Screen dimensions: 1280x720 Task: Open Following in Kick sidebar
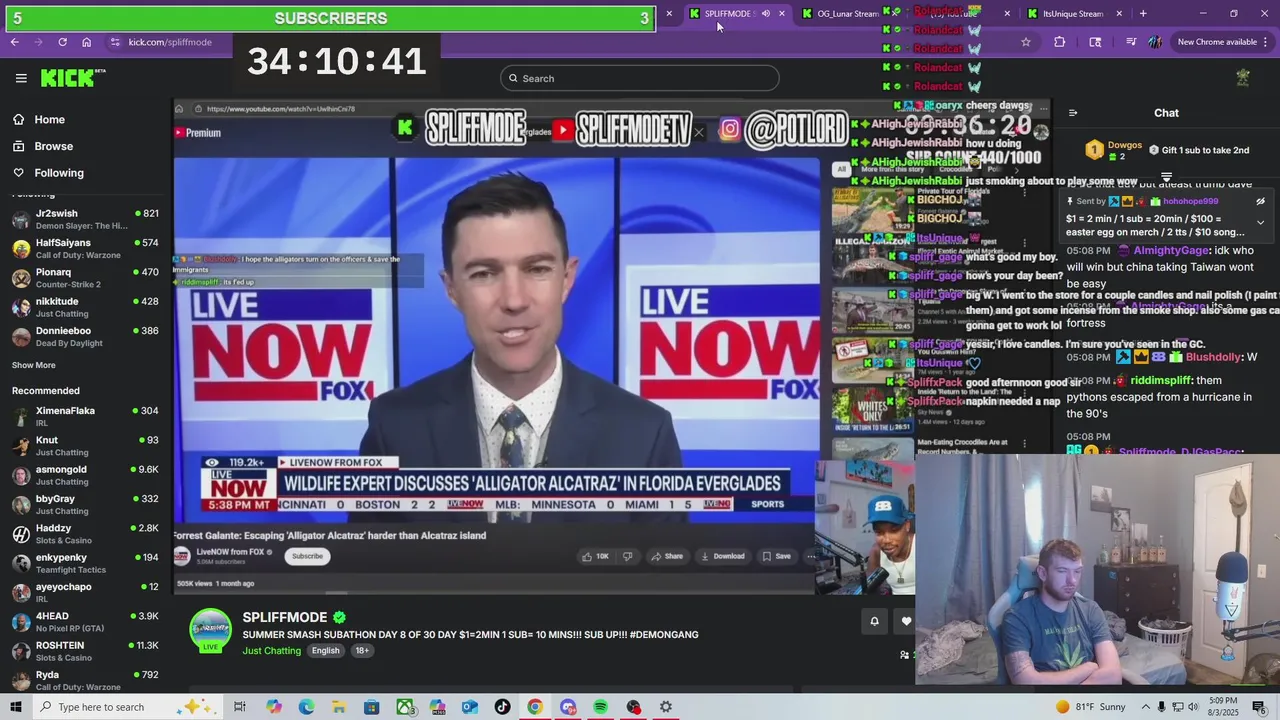tap(49, 173)
